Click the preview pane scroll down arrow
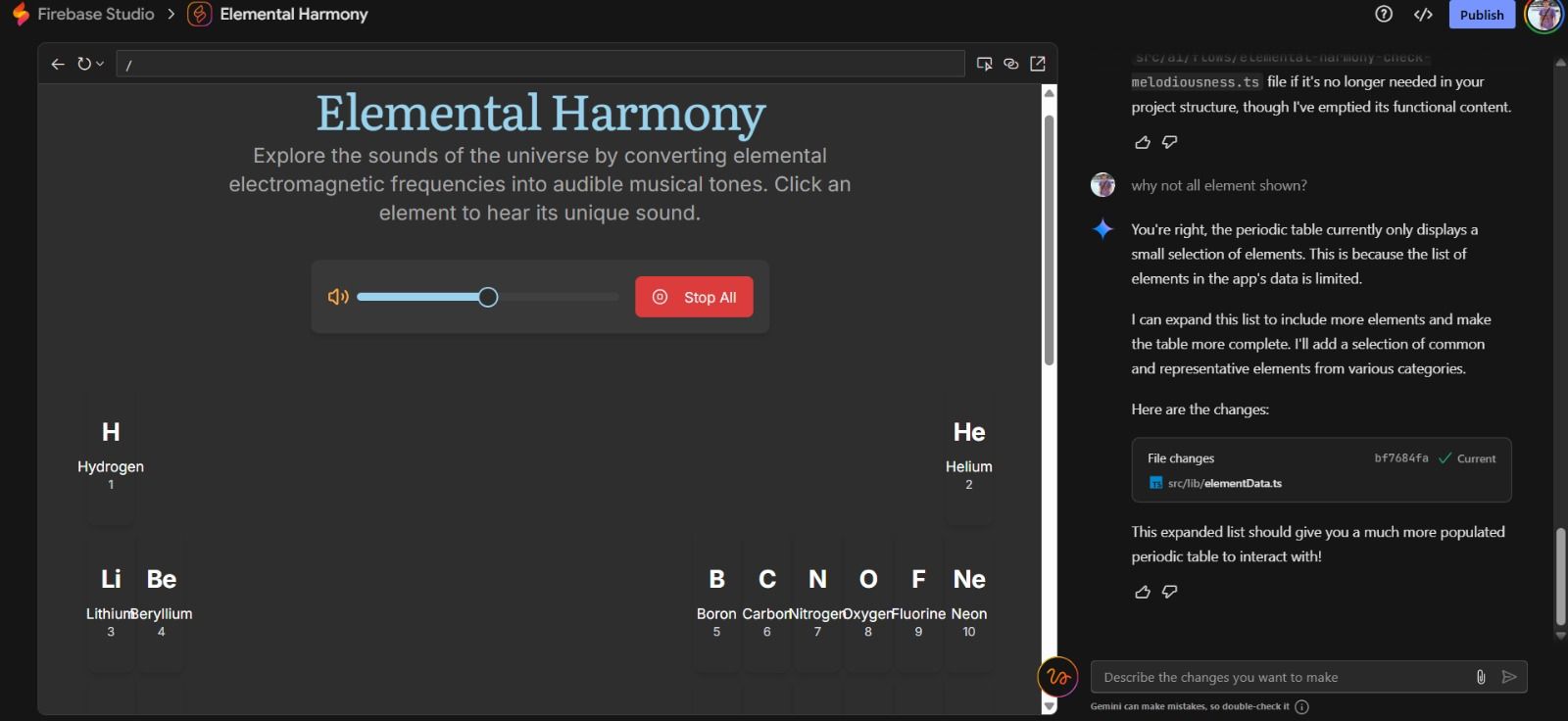 (1050, 706)
